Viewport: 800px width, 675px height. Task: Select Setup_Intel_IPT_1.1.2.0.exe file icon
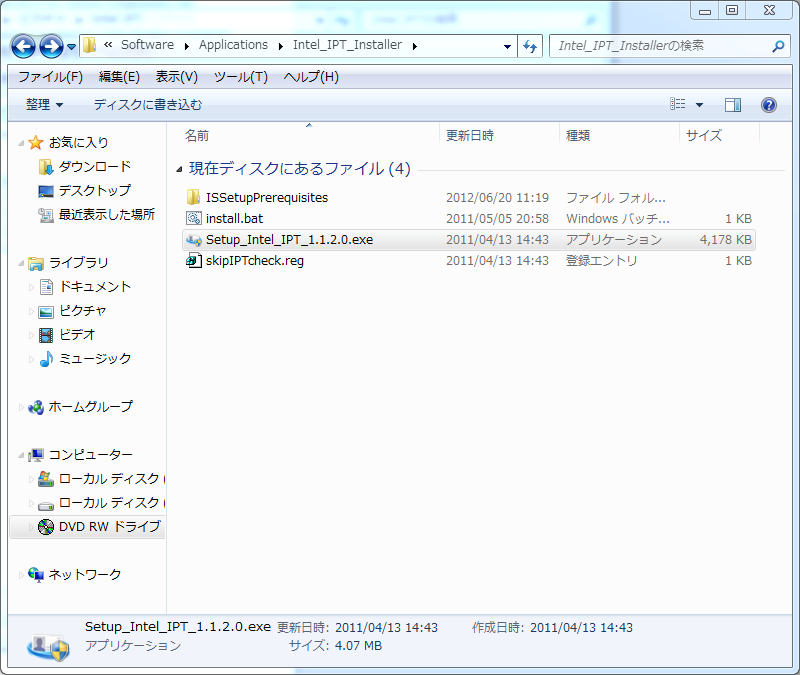pos(194,240)
